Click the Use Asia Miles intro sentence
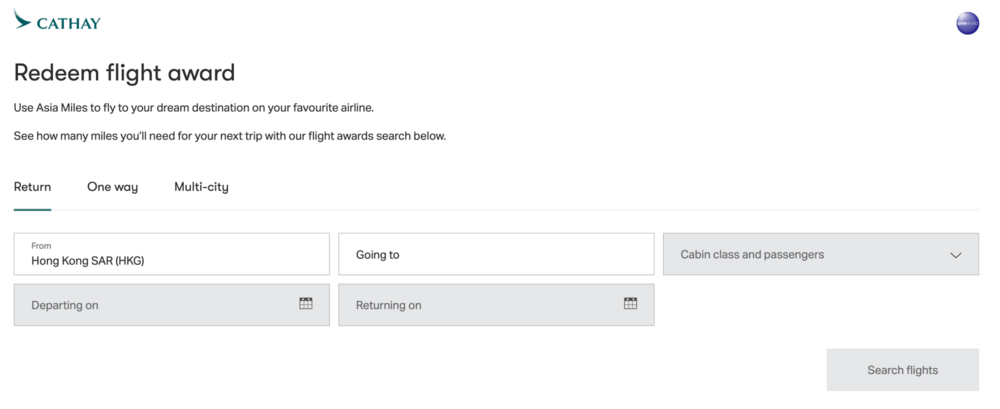 [x=194, y=108]
